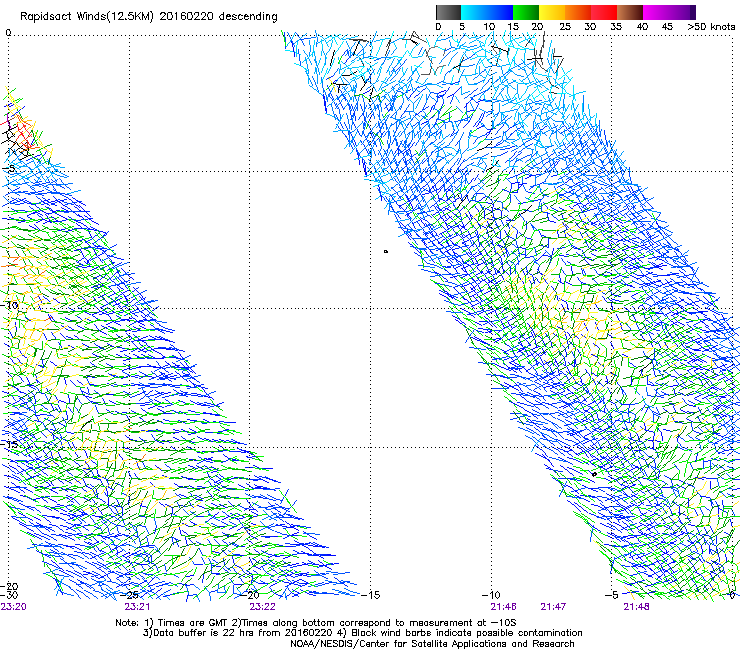The image size is (740, 650).
Task: Click the '21:46' time label
Action: click(x=503, y=607)
